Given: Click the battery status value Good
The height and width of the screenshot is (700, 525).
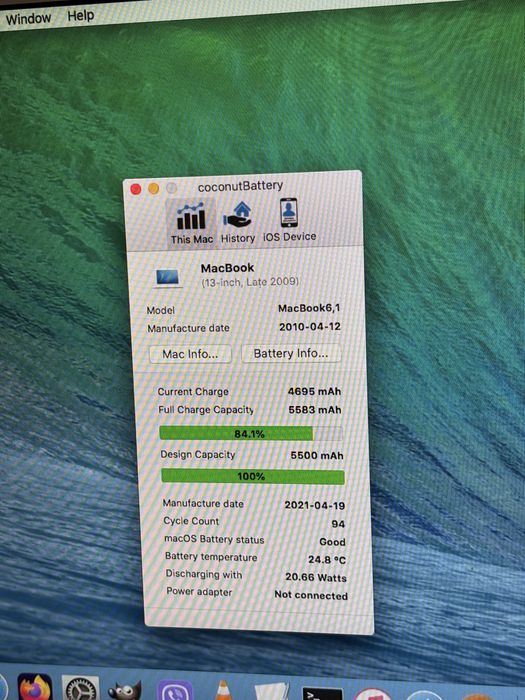Looking at the screenshot, I should [333, 542].
